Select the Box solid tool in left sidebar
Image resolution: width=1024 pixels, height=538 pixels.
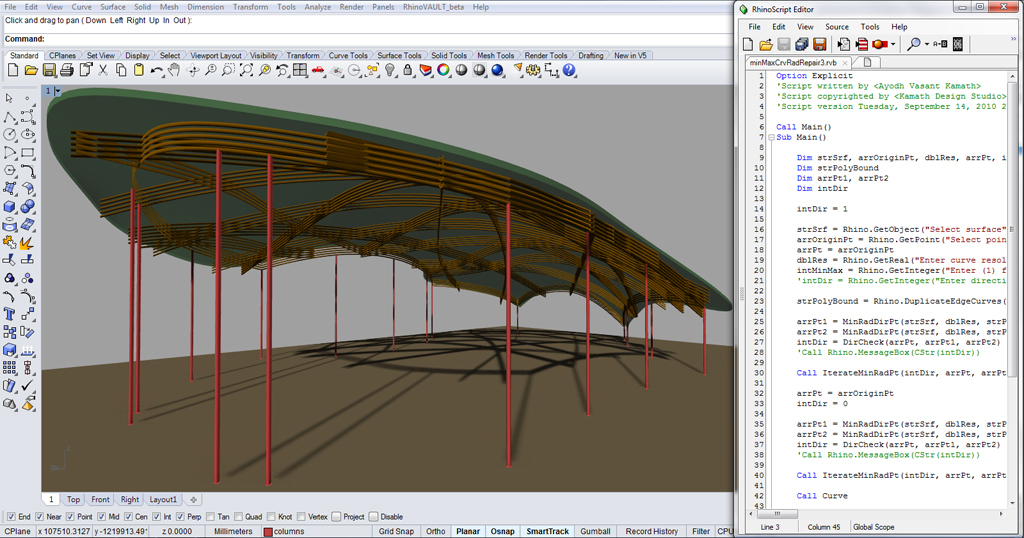[10, 207]
